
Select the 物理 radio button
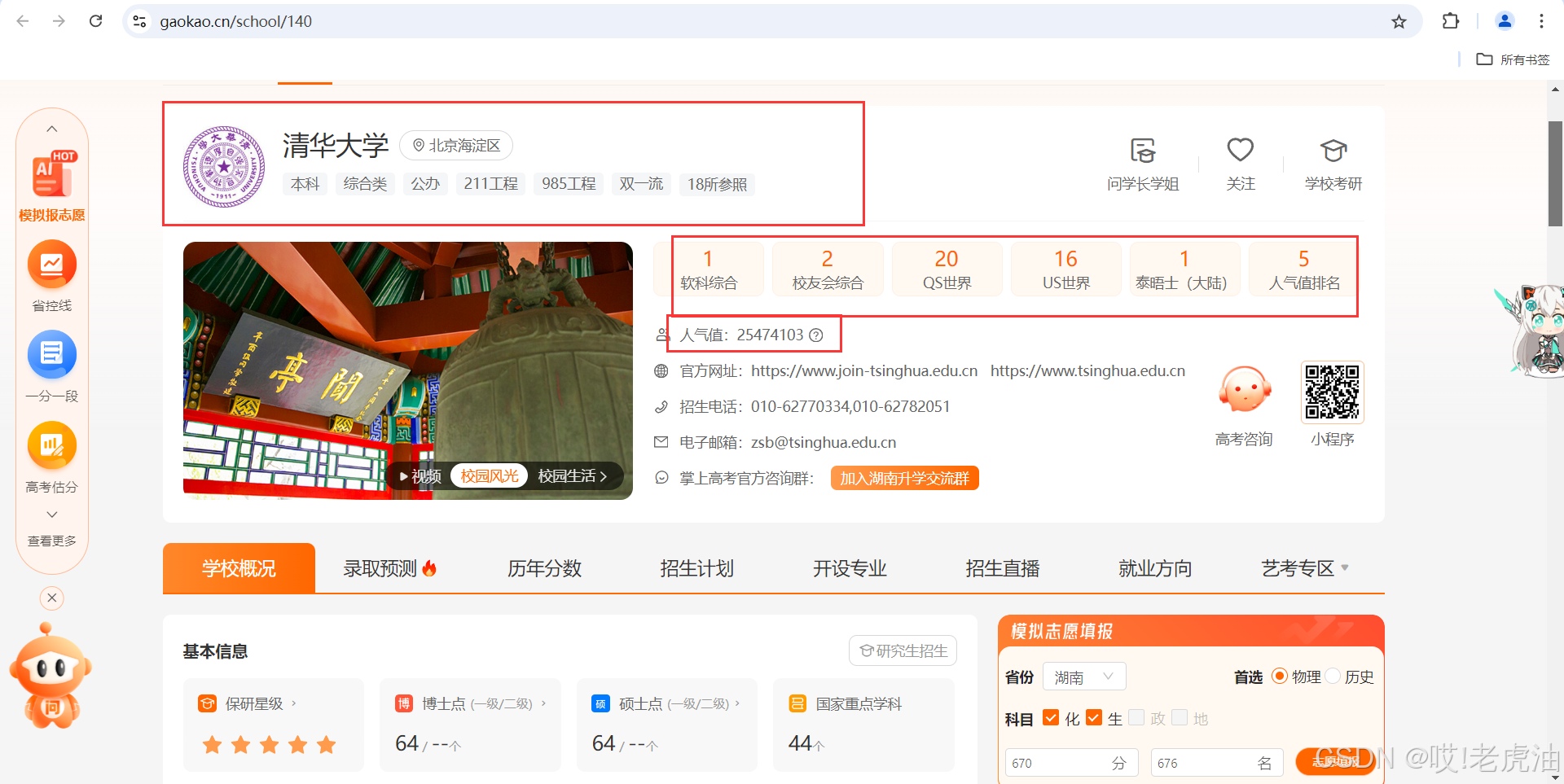[x=1280, y=677]
